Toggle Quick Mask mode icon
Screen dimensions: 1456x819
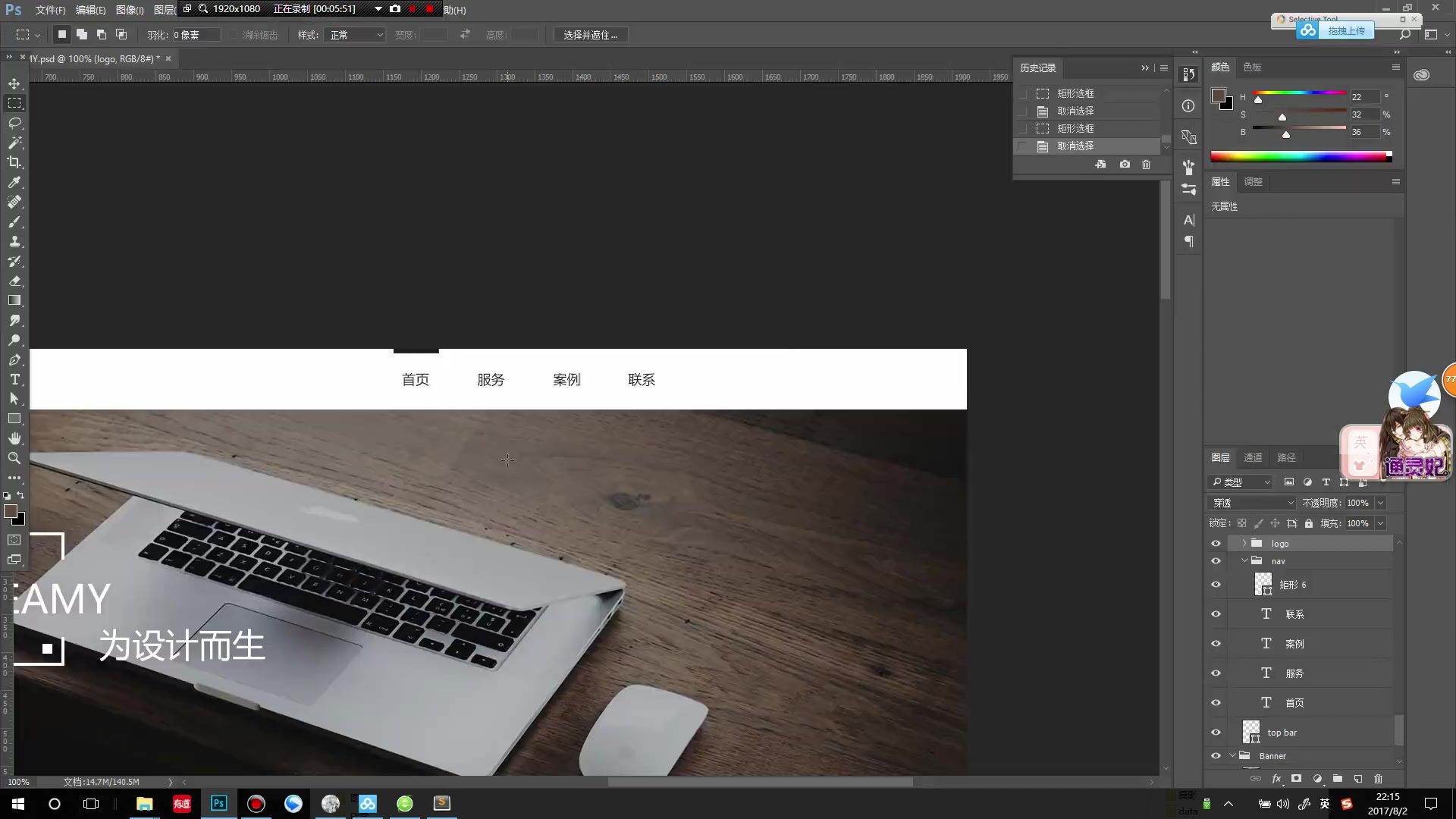(14, 540)
